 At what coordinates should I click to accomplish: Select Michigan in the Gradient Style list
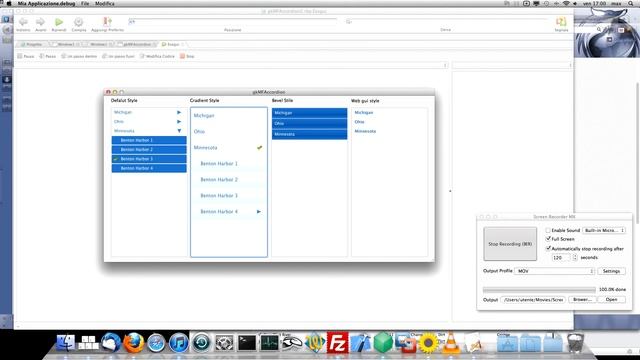pyautogui.click(x=229, y=116)
